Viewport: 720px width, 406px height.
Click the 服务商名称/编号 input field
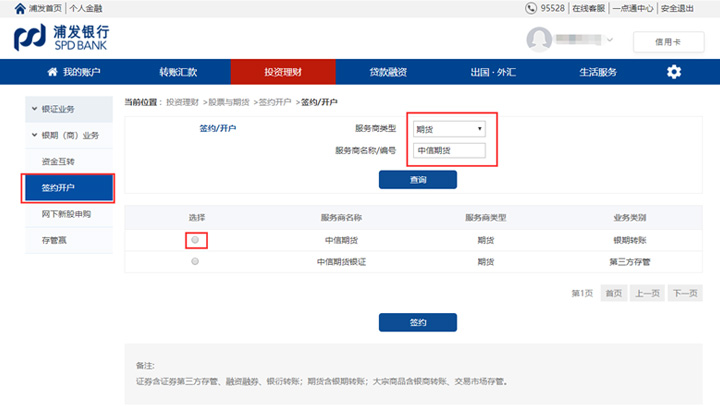coord(449,151)
